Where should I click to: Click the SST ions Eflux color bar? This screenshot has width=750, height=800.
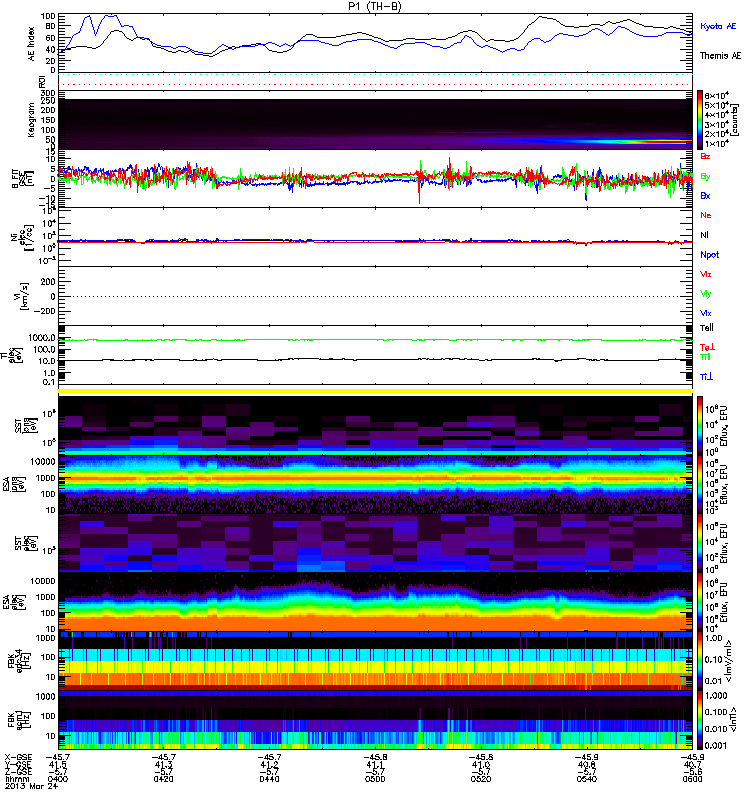(x=700, y=426)
